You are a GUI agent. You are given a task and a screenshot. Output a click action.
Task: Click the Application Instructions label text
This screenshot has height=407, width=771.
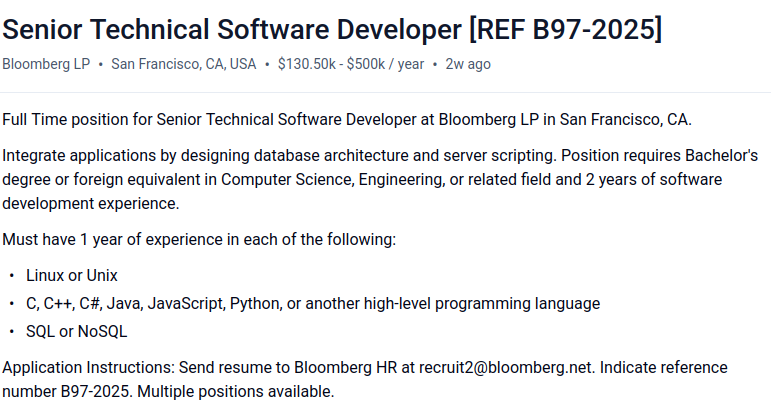click(89, 367)
